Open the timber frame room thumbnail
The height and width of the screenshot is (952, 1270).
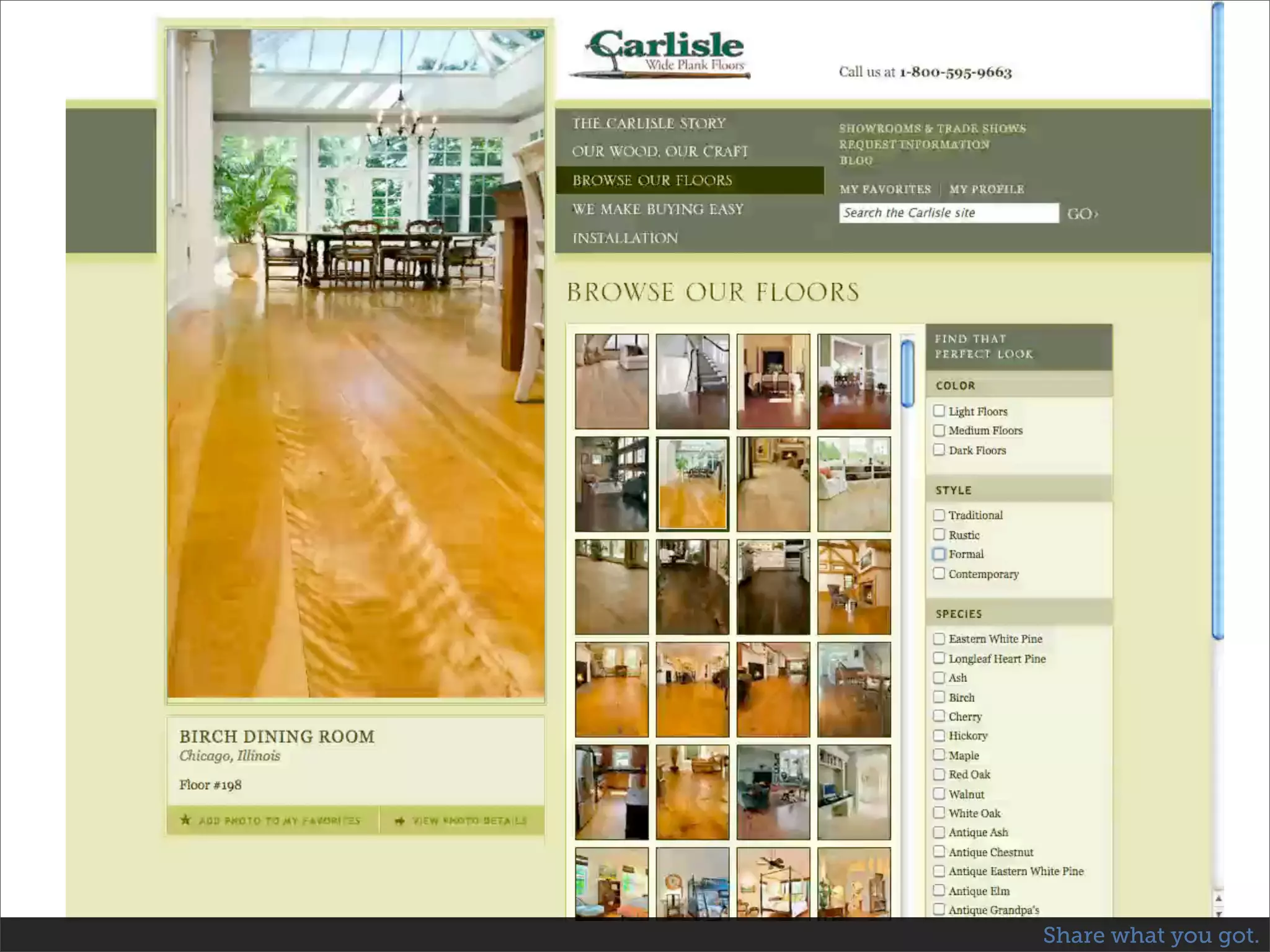point(853,586)
